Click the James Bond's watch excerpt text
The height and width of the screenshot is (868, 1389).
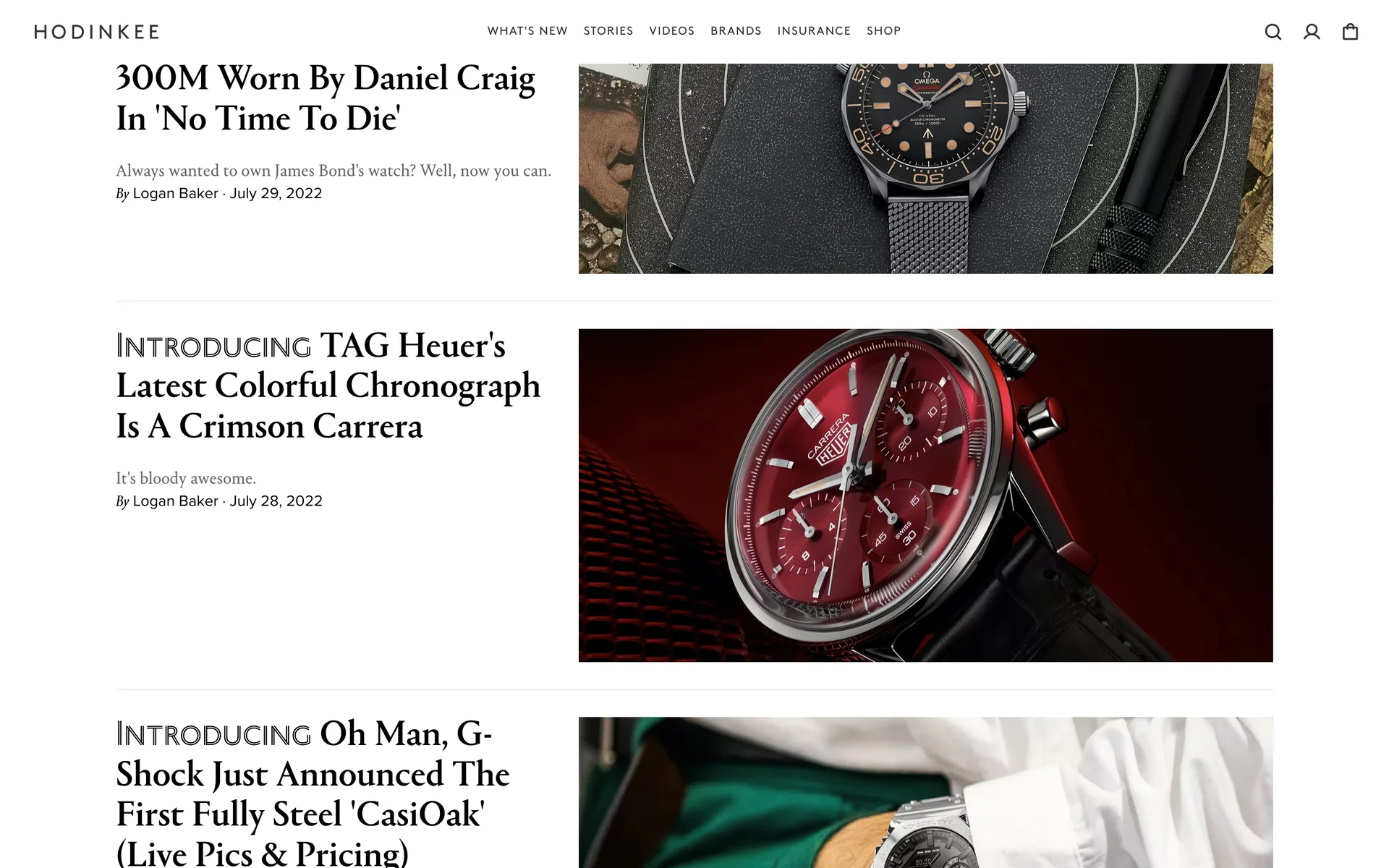pos(334,171)
